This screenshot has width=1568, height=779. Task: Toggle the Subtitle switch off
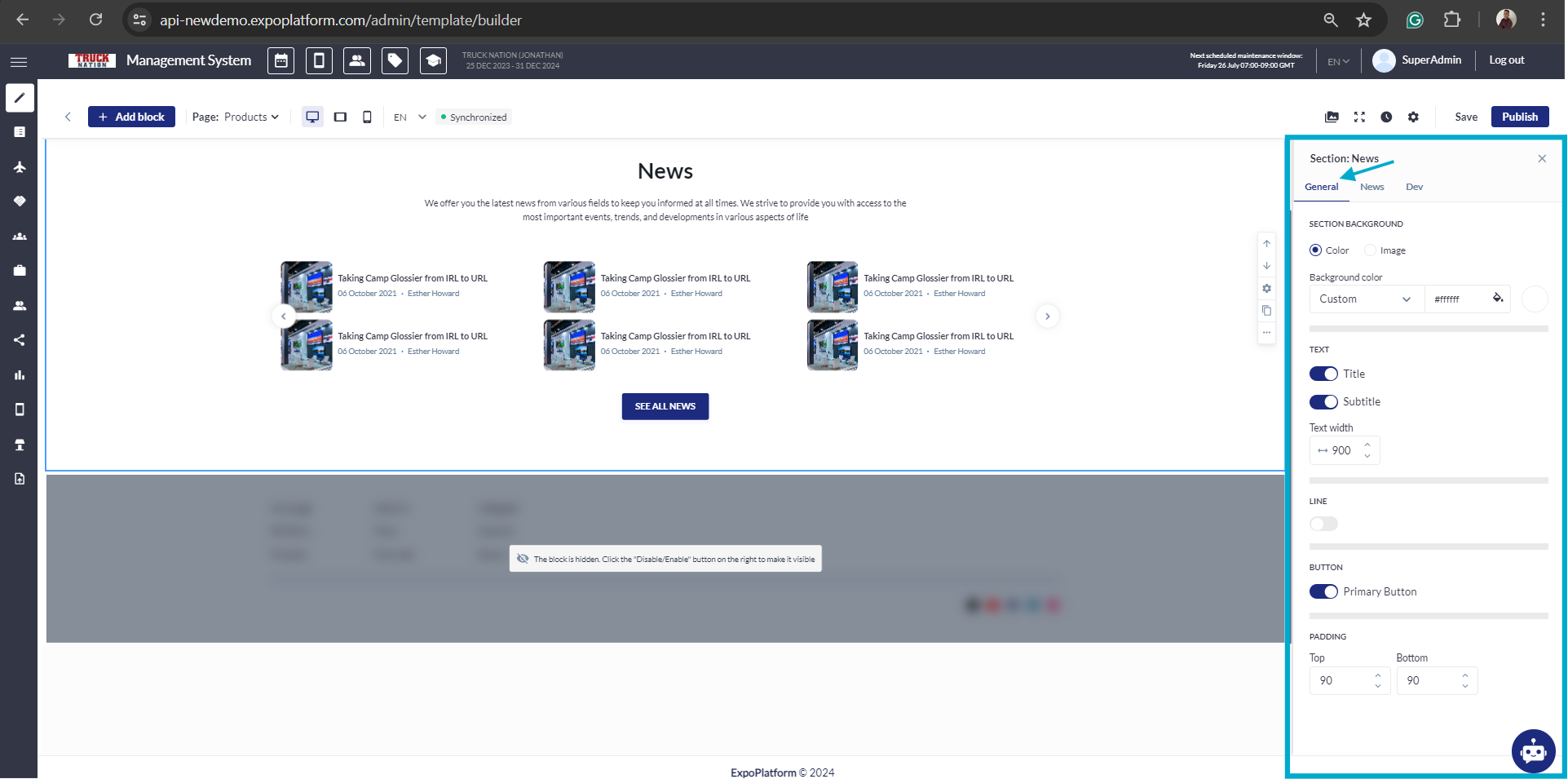(1323, 401)
